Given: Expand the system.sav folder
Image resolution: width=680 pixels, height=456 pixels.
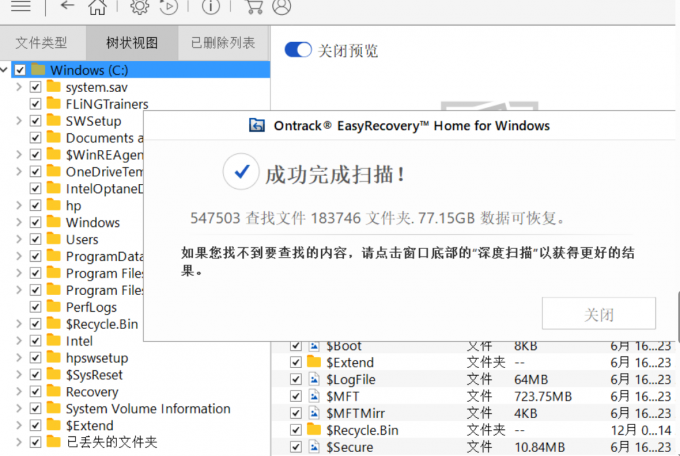Looking at the screenshot, I should (x=19, y=87).
